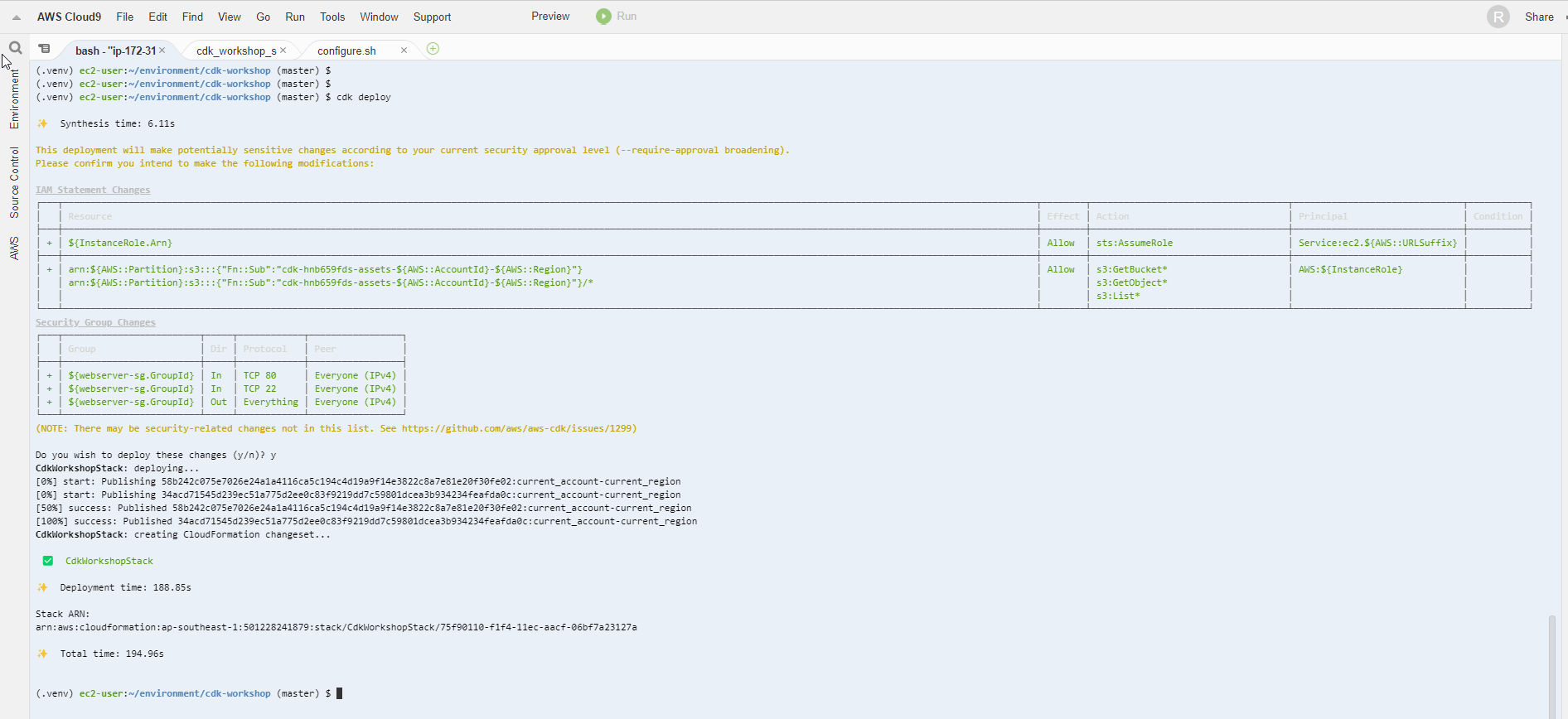Open the search magnifier icon in sidebar
Viewport: 1568px width, 719px height.
pos(15,47)
